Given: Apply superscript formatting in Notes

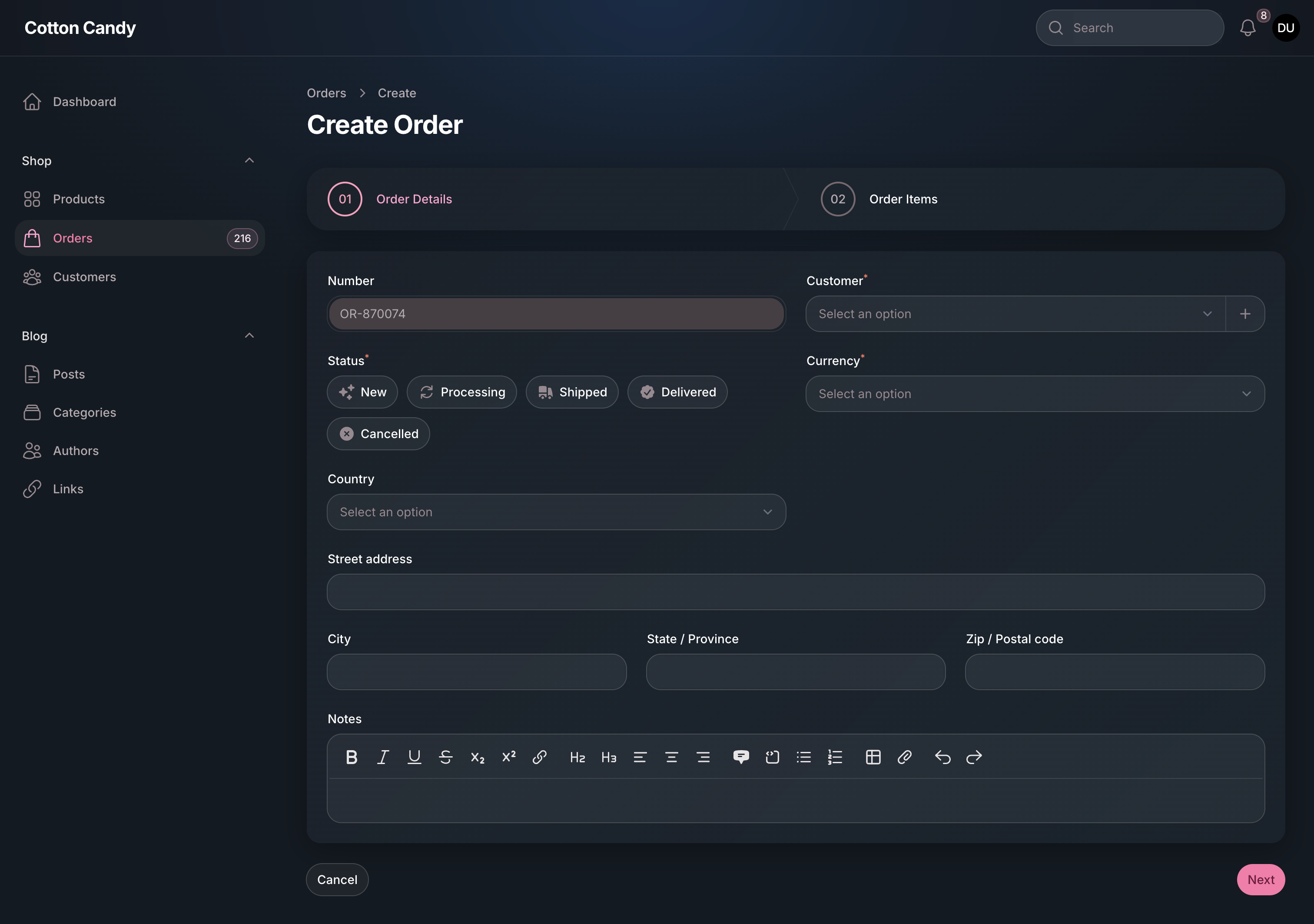Looking at the screenshot, I should click(x=508, y=757).
